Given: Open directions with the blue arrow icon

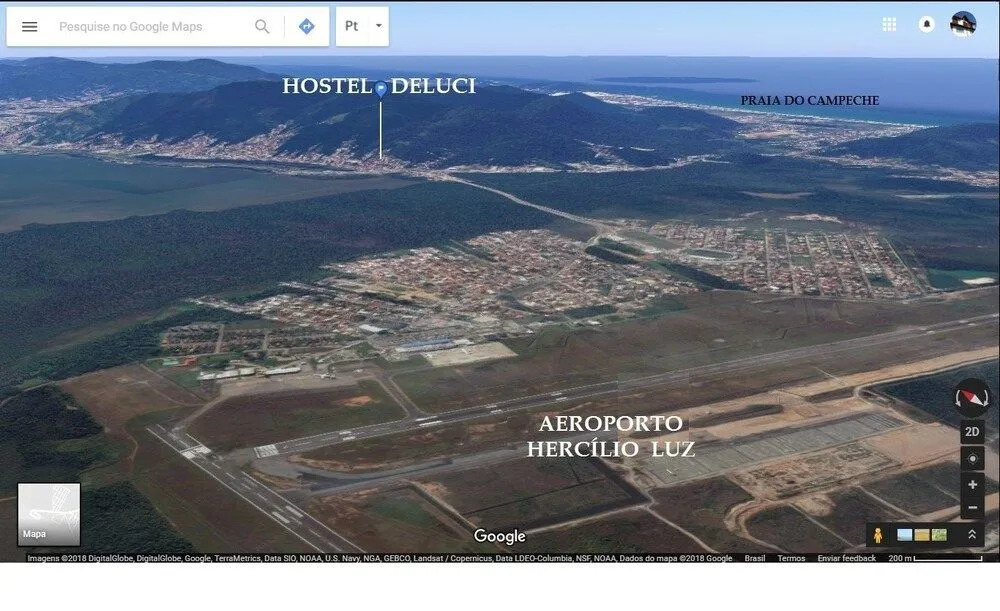Looking at the screenshot, I should tap(307, 26).
